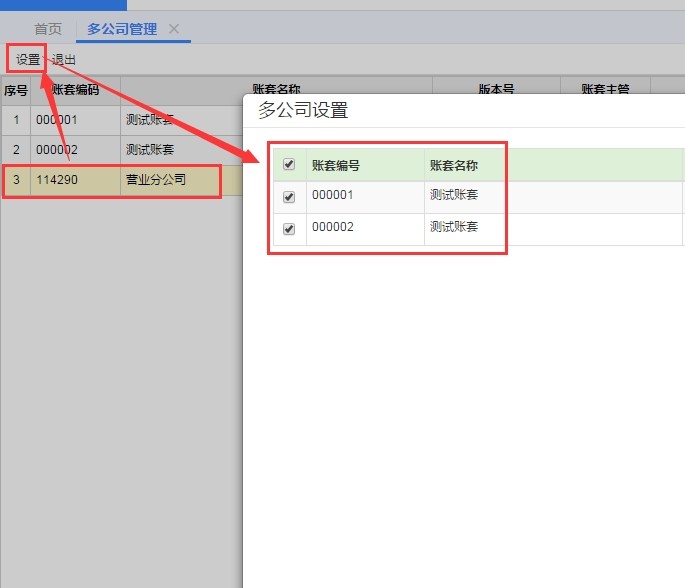Toggle the select-all checkbox in dialog header
Screen dimensions: 685x588
[289, 164]
